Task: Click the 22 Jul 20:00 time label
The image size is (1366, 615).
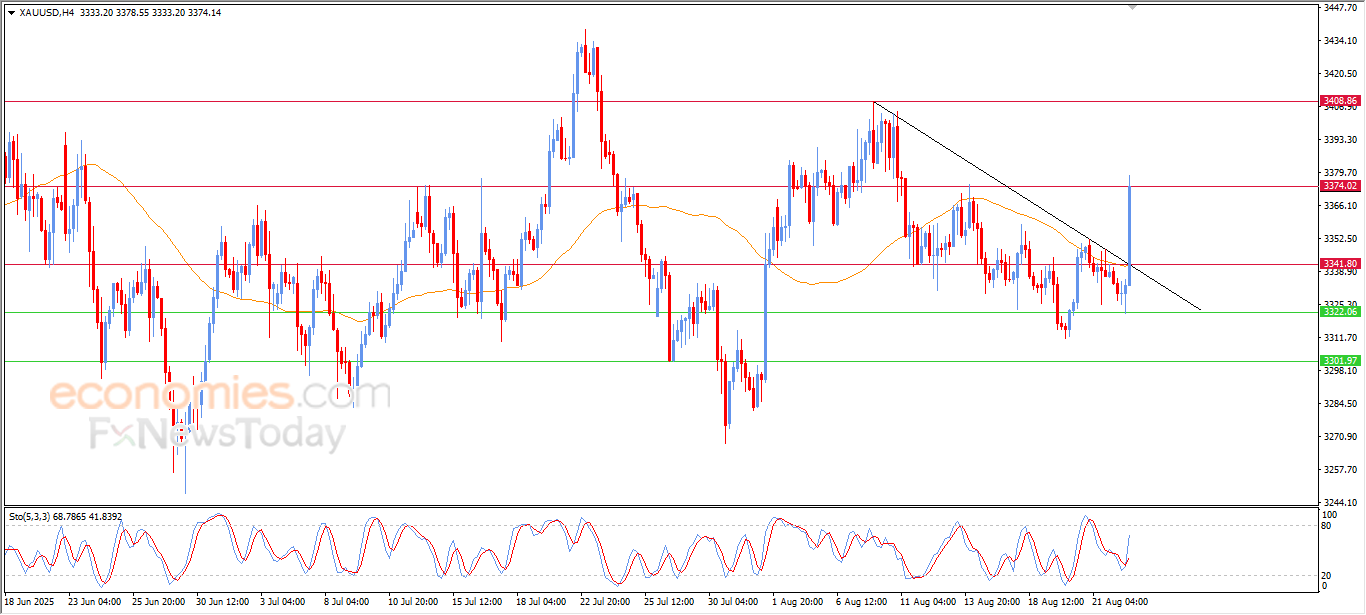Action: [607, 603]
